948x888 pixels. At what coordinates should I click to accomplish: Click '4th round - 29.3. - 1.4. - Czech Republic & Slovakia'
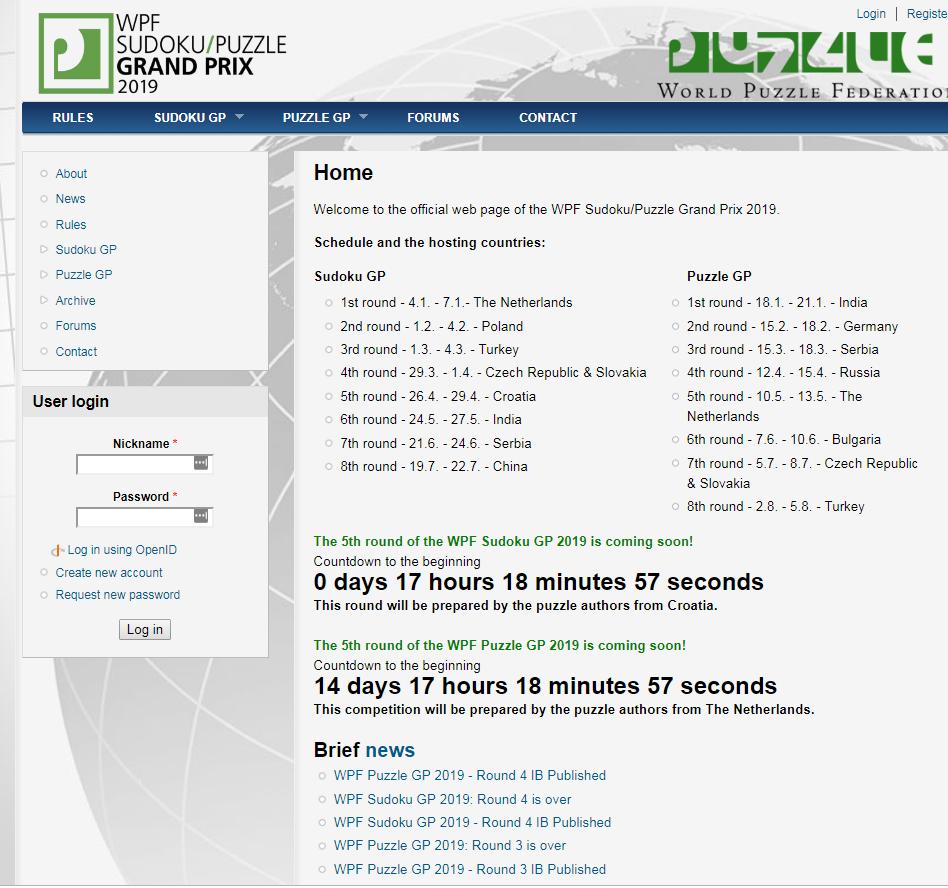(x=493, y=372)
